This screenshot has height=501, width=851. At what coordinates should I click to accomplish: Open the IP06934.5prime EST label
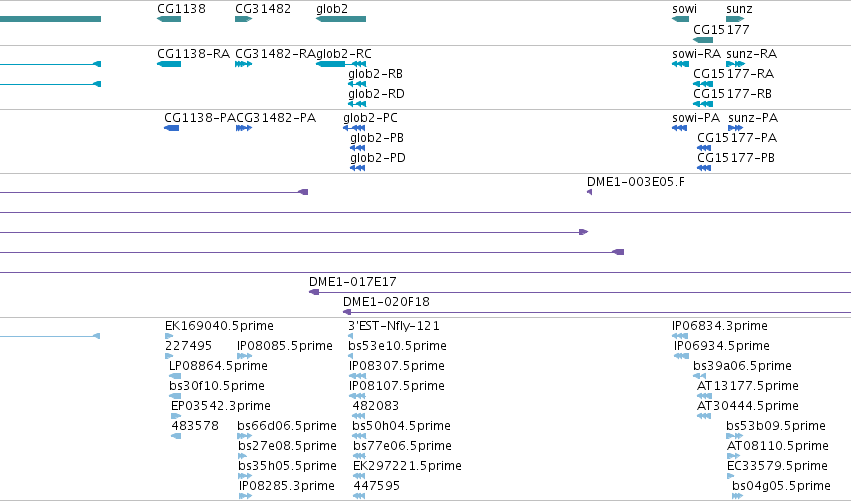[x=722, y=346]
